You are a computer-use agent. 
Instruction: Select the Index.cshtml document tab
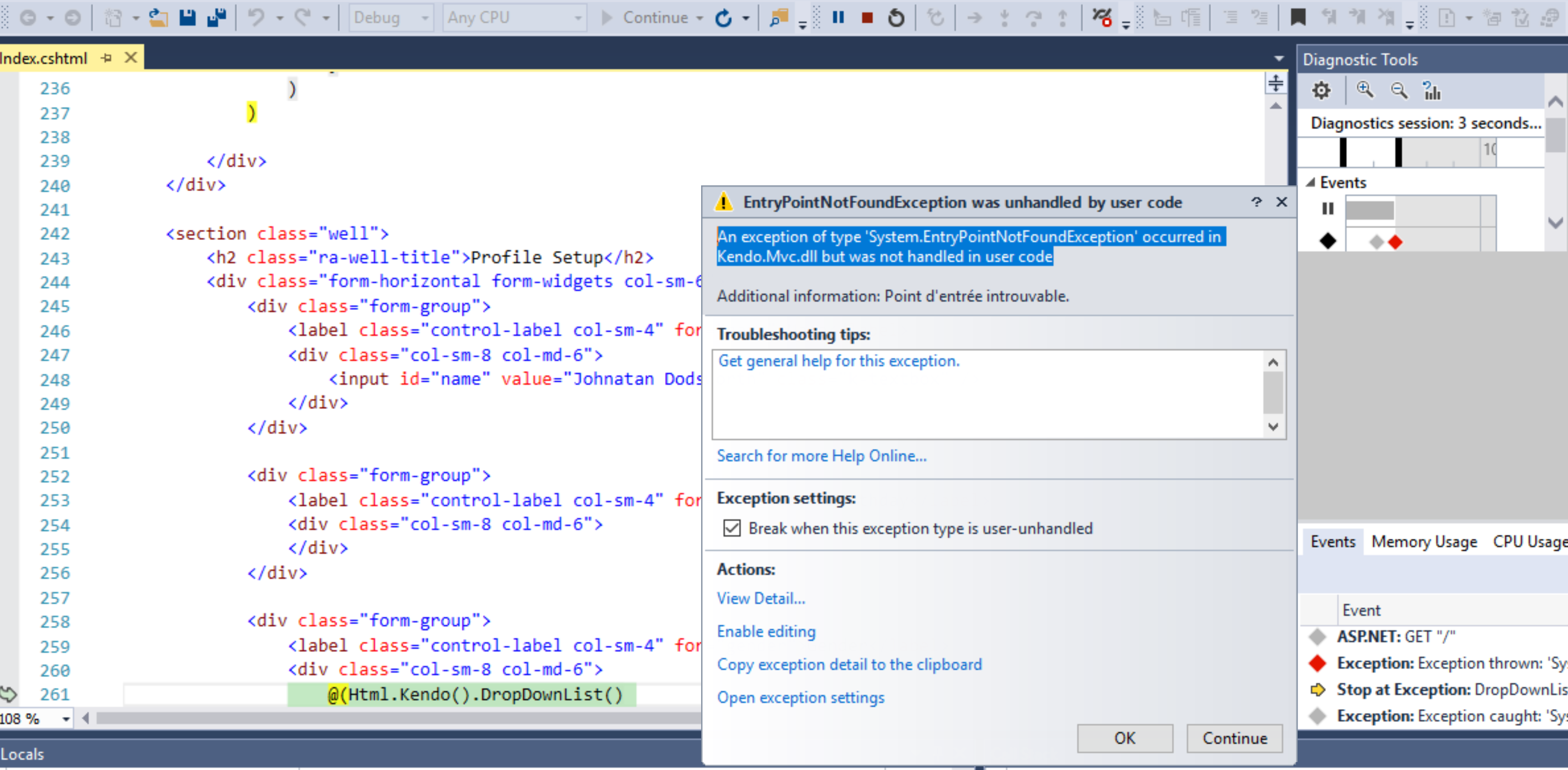point(44,58)
